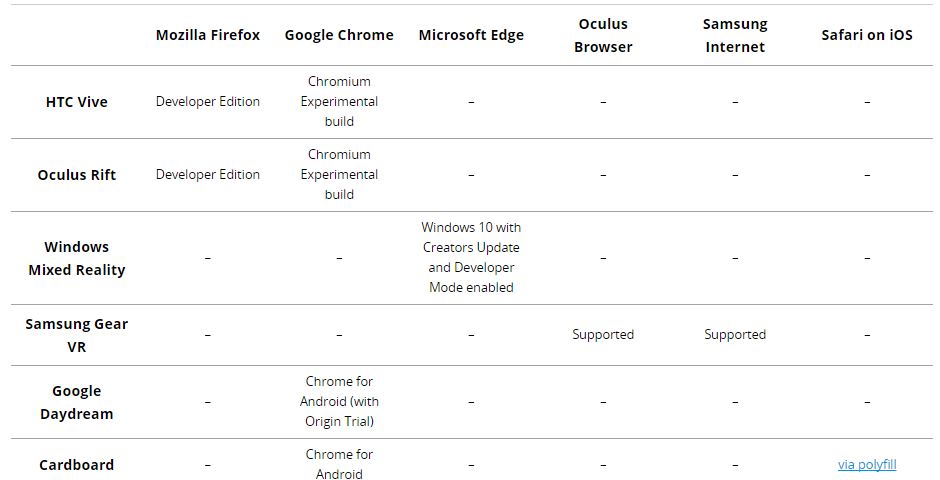Click the Samsung Internet column header
This screenshot has width=940, height=480.
[x=735, y=35]
